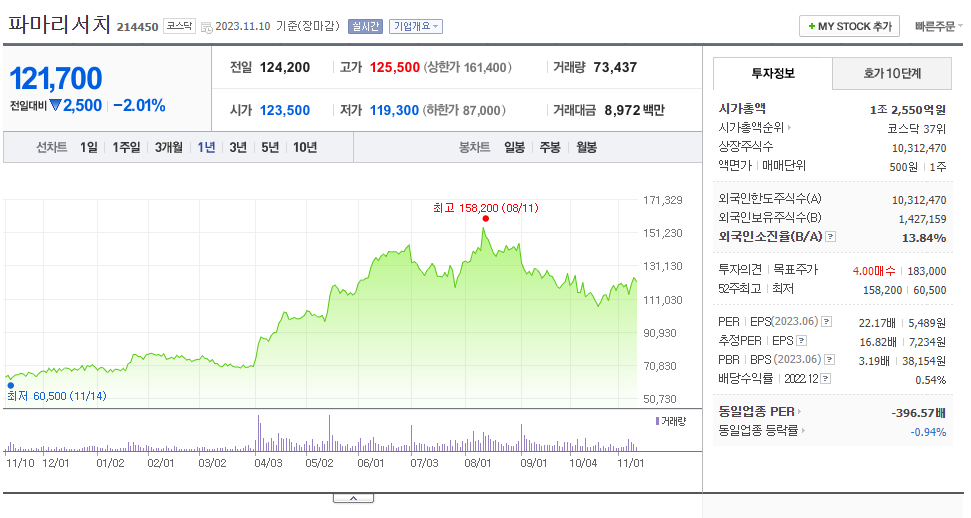
Task: Click the volume value 73,437
Action: click(x=615, y=68)
